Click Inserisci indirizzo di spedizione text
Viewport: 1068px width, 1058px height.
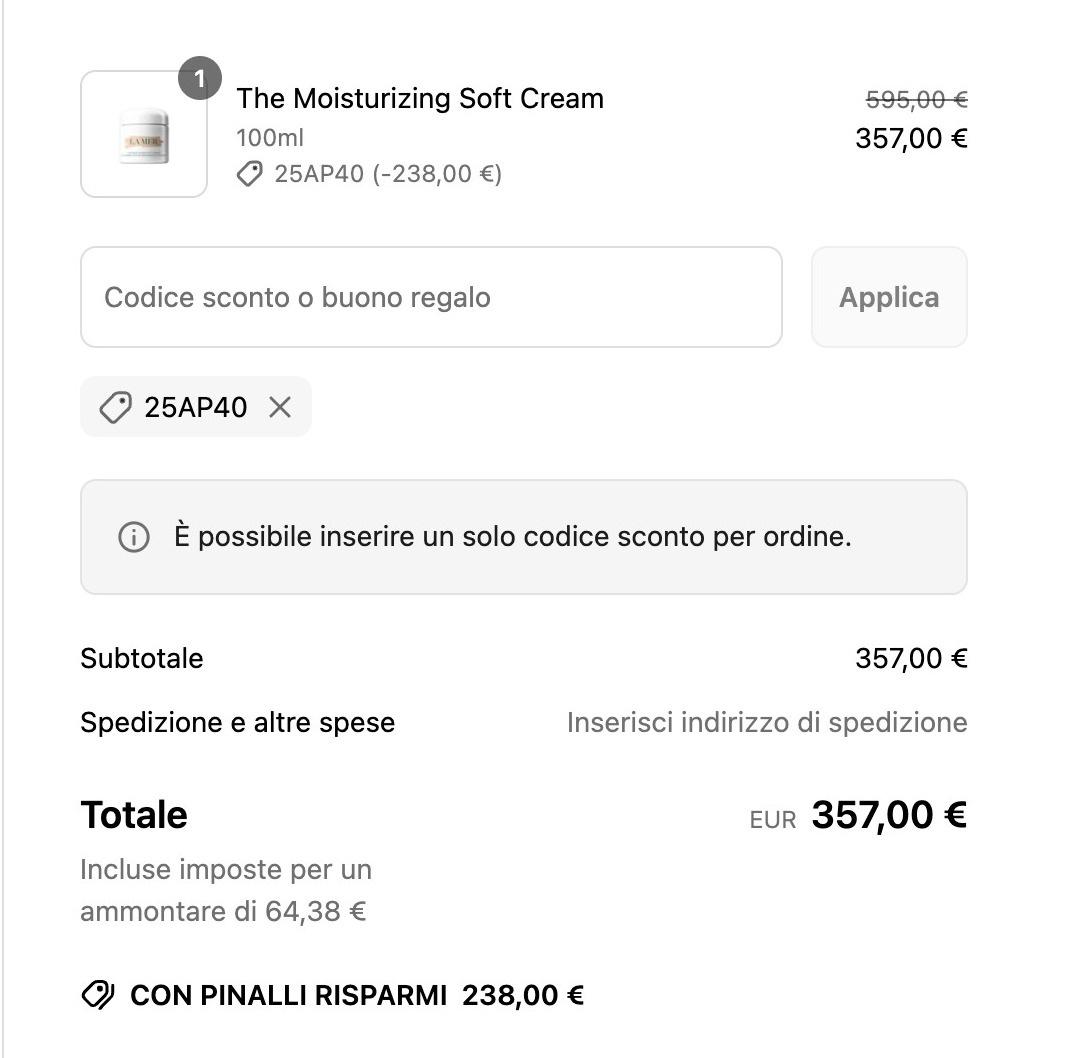(767, 722)
